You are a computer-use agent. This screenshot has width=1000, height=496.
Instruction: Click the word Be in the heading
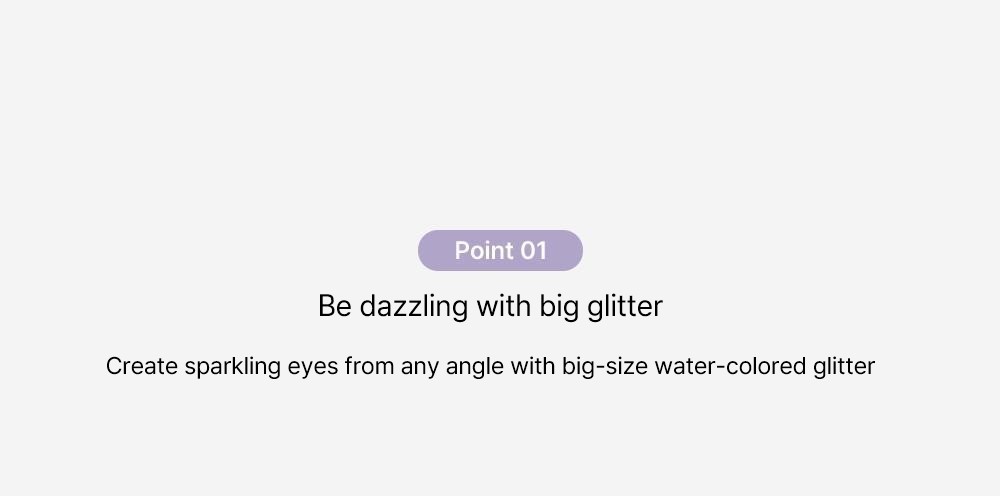coord(335,306)
